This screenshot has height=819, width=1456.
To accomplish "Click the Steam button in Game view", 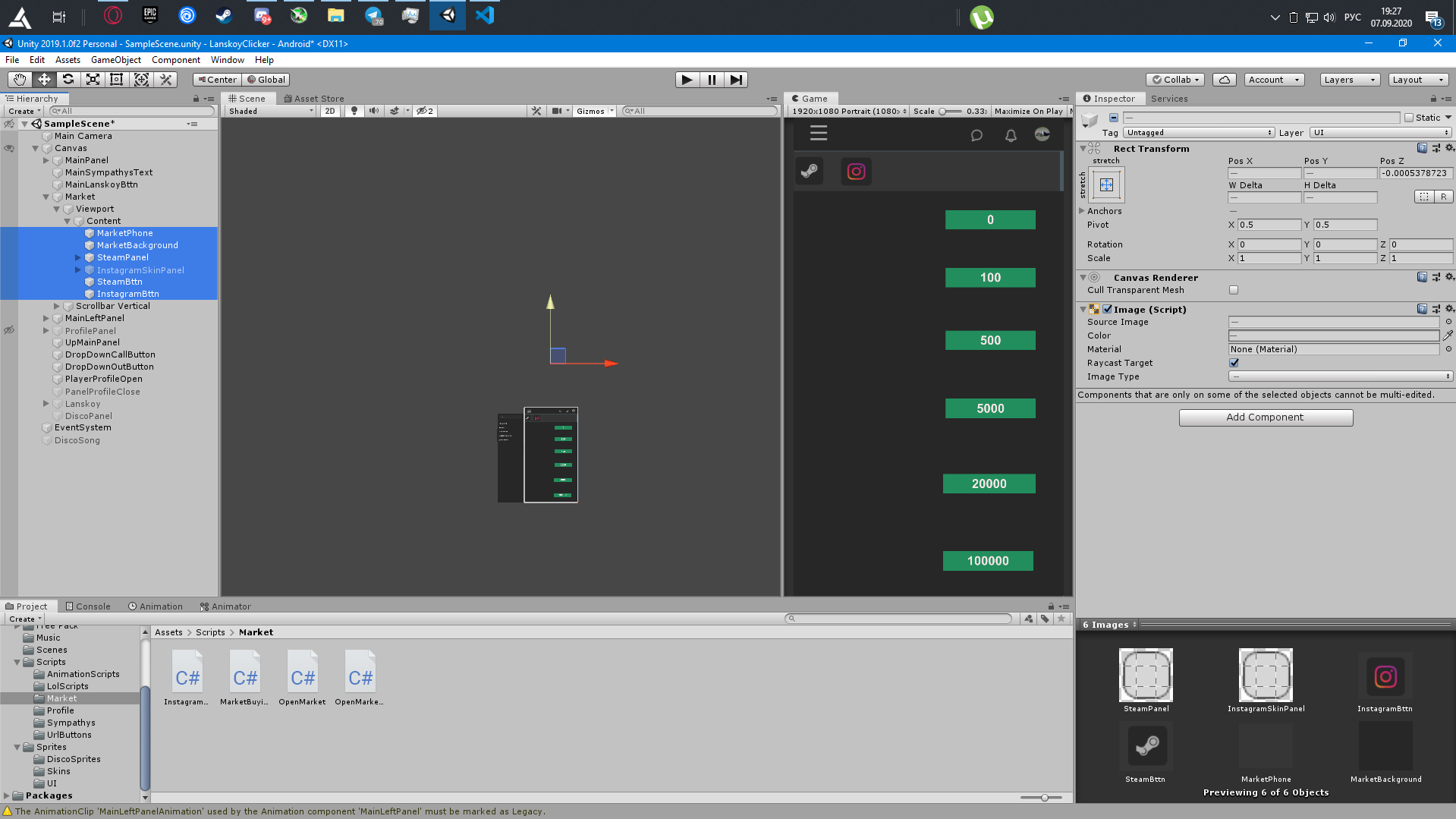I will pos(809,171).
